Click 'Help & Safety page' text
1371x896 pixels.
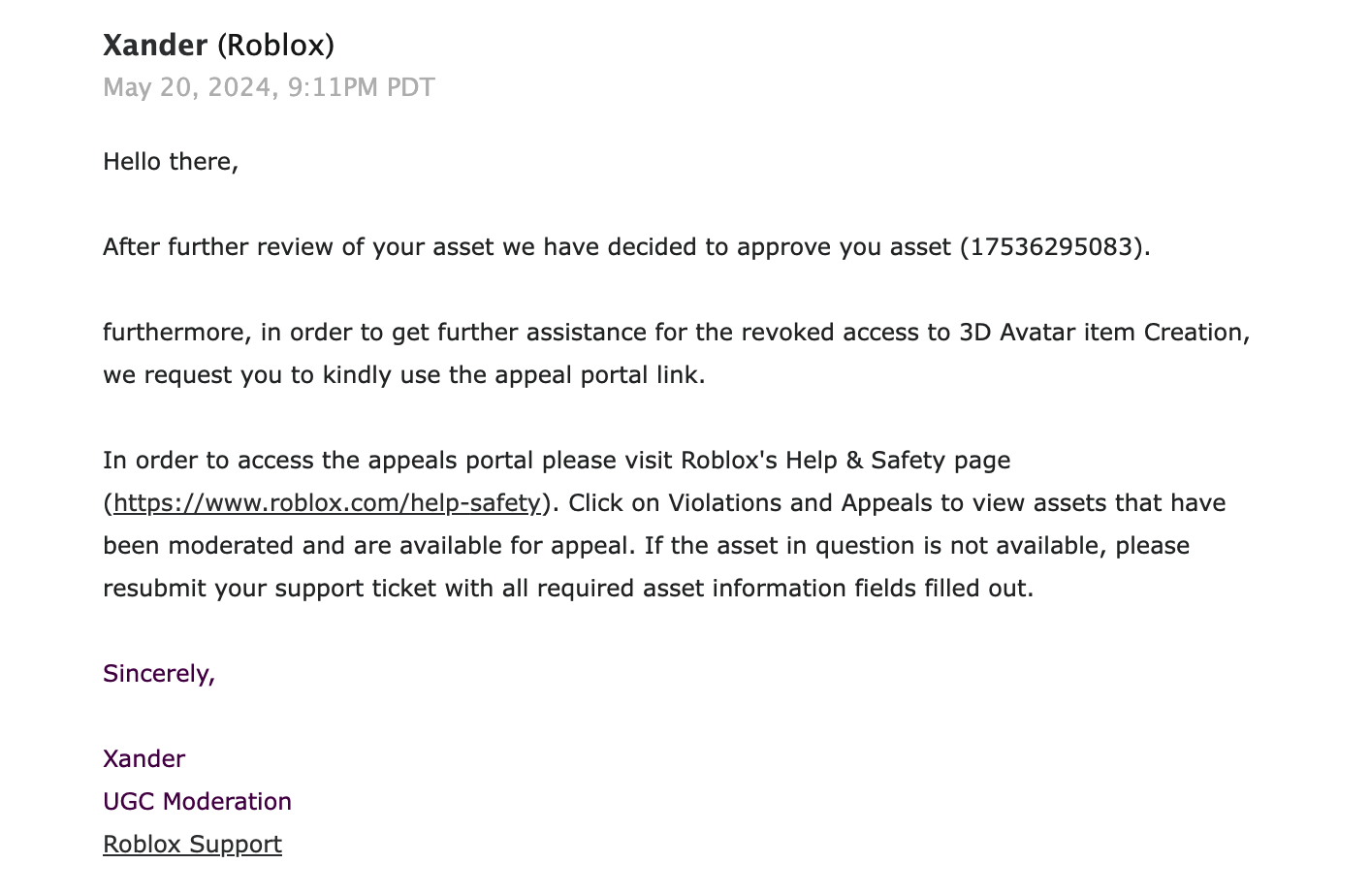point(898,461)
